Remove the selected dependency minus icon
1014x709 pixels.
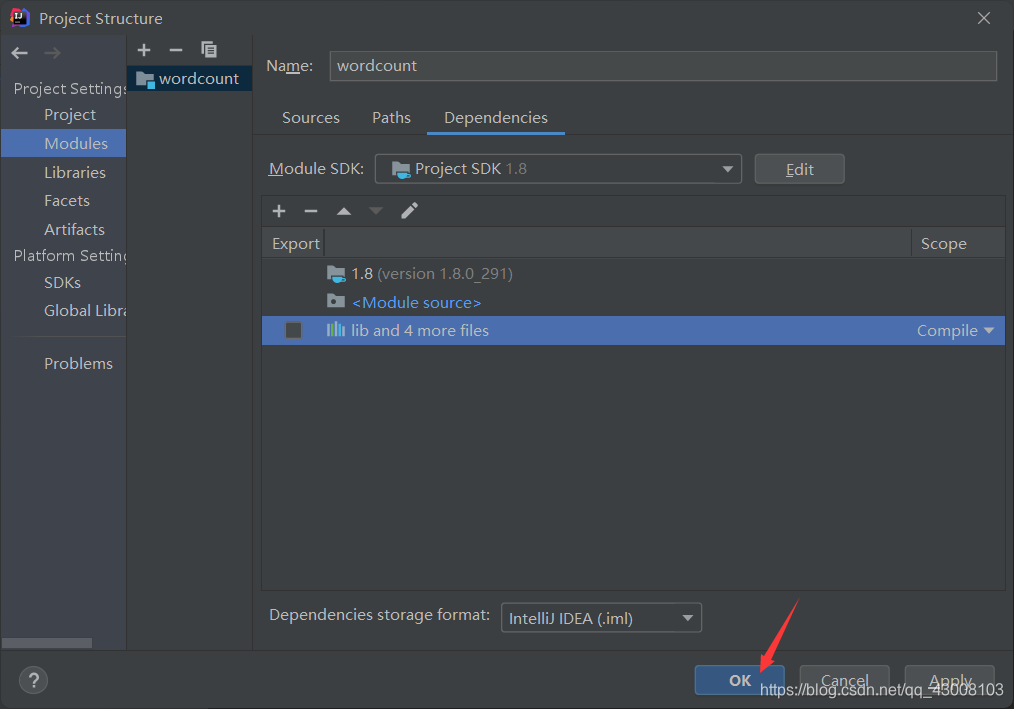(x=311, y=211)
